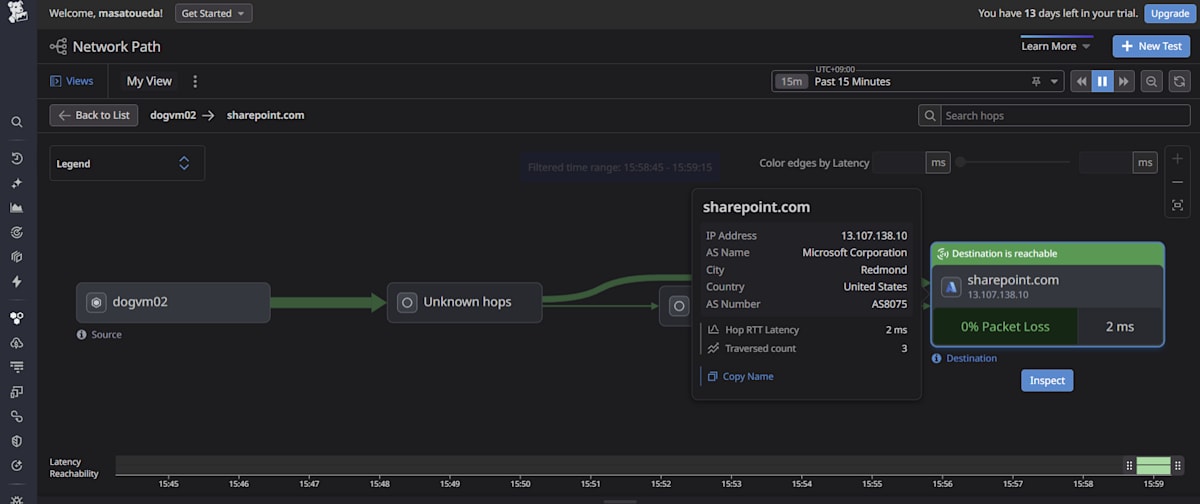Pin the Past 15 Minutes time range

click(x=1037, y=81)
